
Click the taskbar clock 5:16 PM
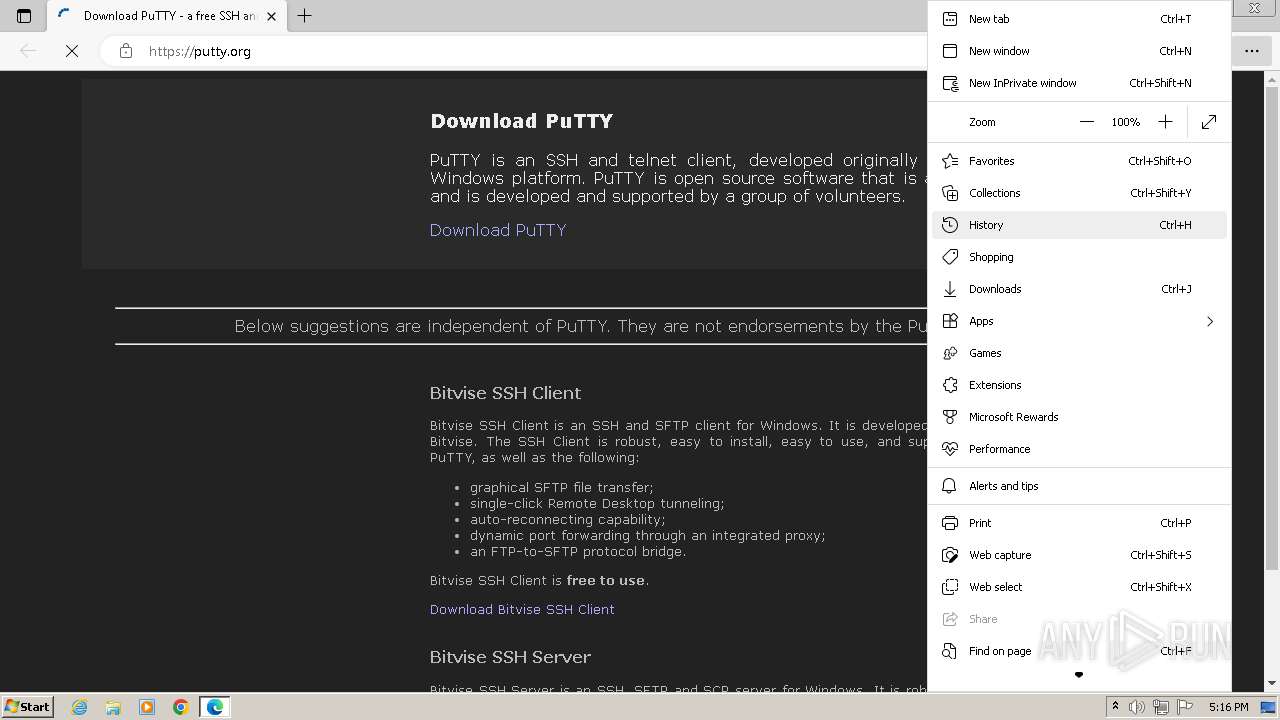(x=1228, y=707)
